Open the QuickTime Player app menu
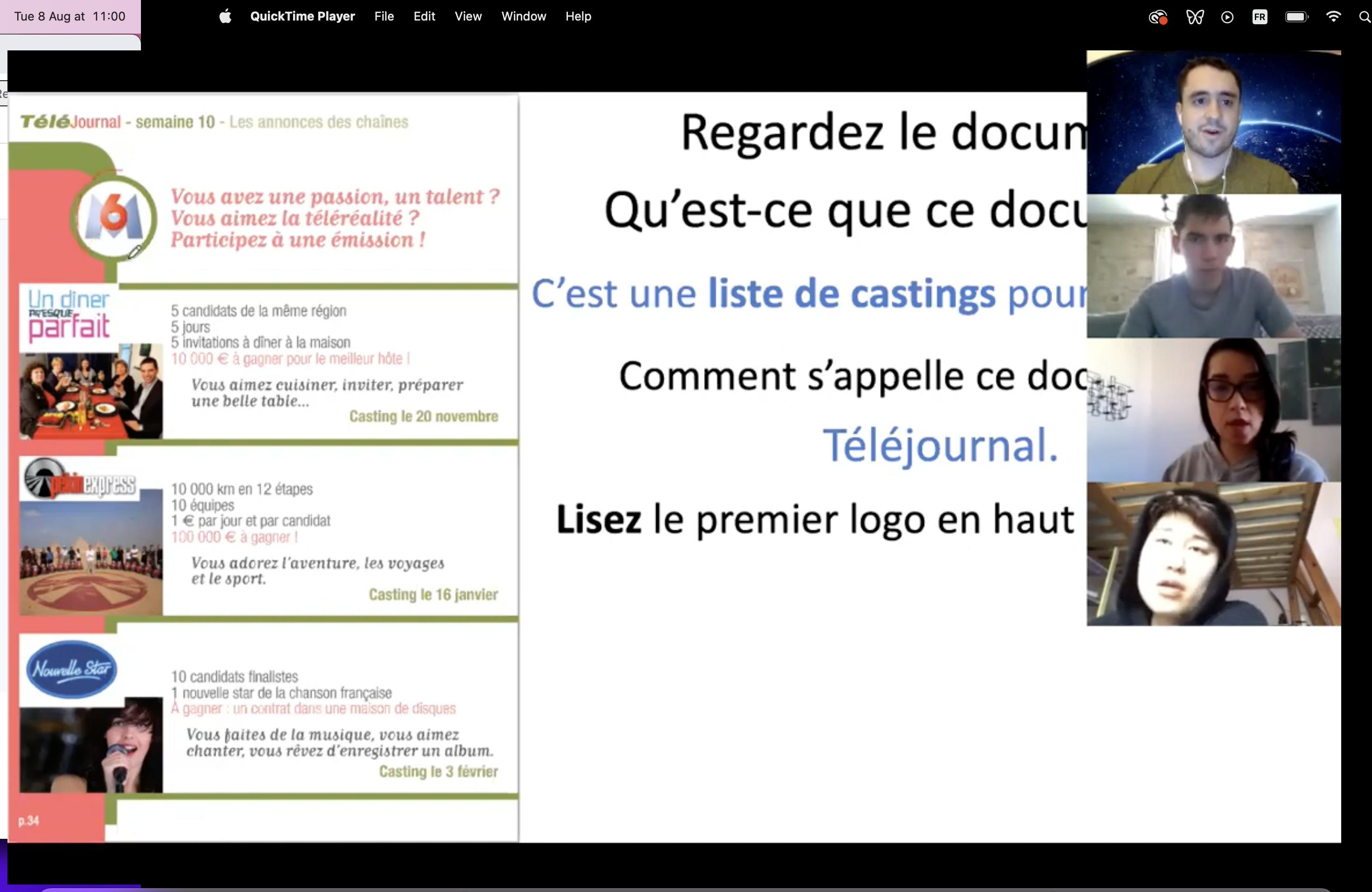Image resolution: width=1372 pixels, height=892 pixels. coord(302,17)
